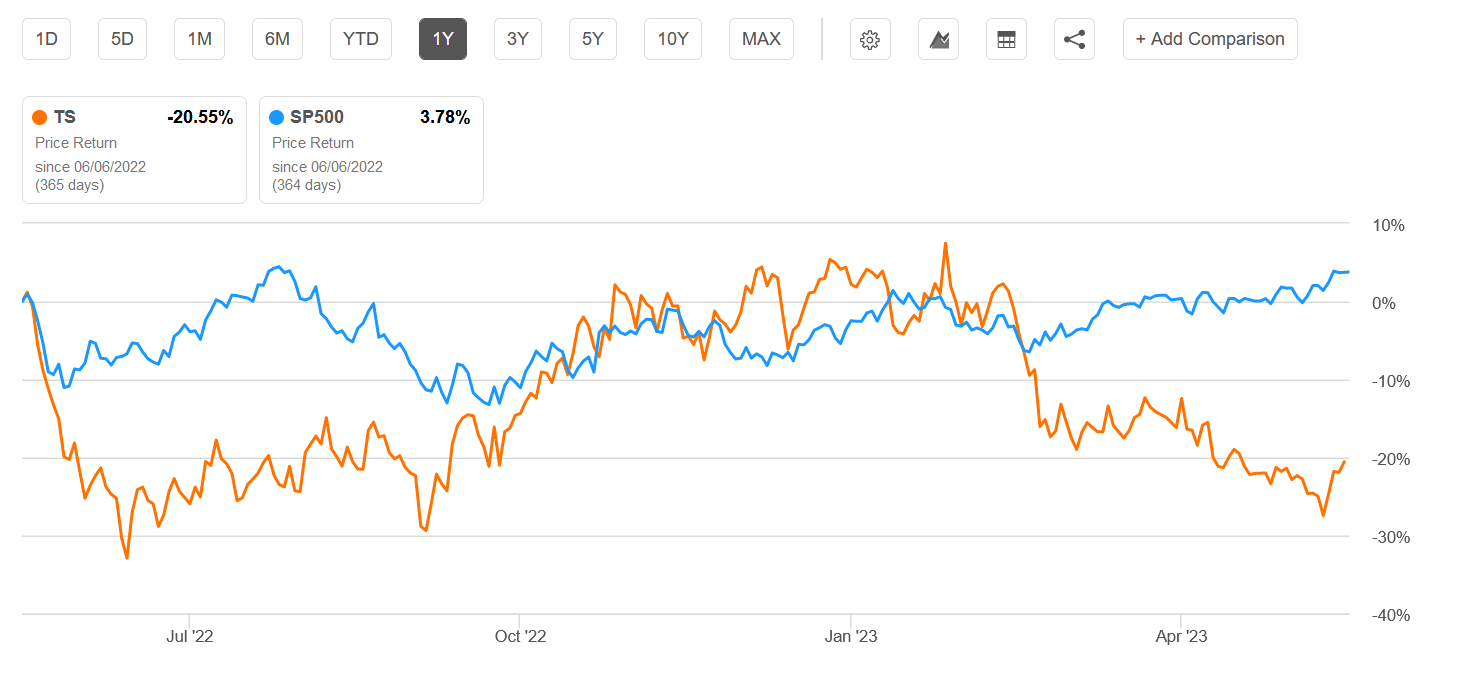Select the 5D range button
The height and width of the screenshot is (674, 1471).
point(122,39)
